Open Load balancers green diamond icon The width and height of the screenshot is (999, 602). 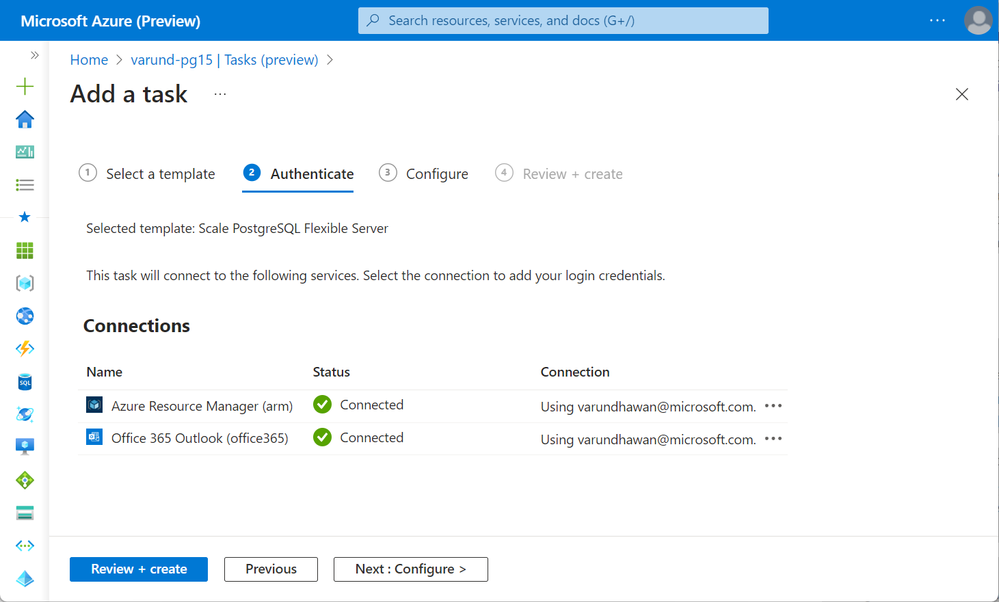click(x=25, y=480)
